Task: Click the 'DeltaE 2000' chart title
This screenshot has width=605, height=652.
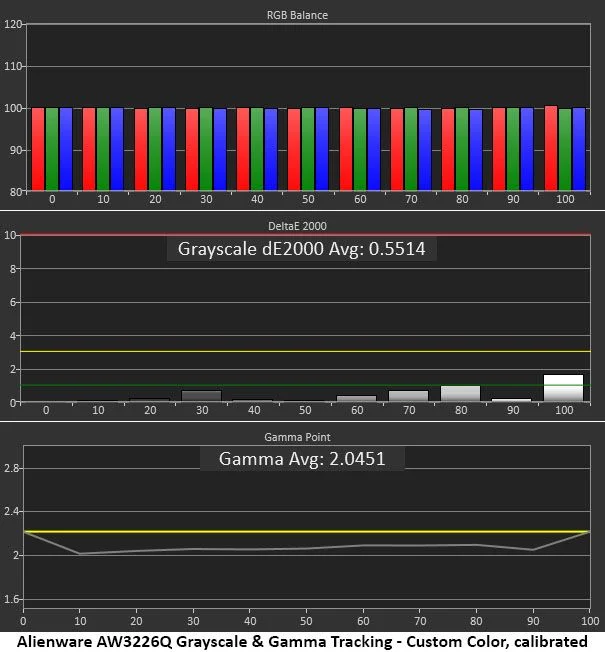Action: tap(297, 226)
